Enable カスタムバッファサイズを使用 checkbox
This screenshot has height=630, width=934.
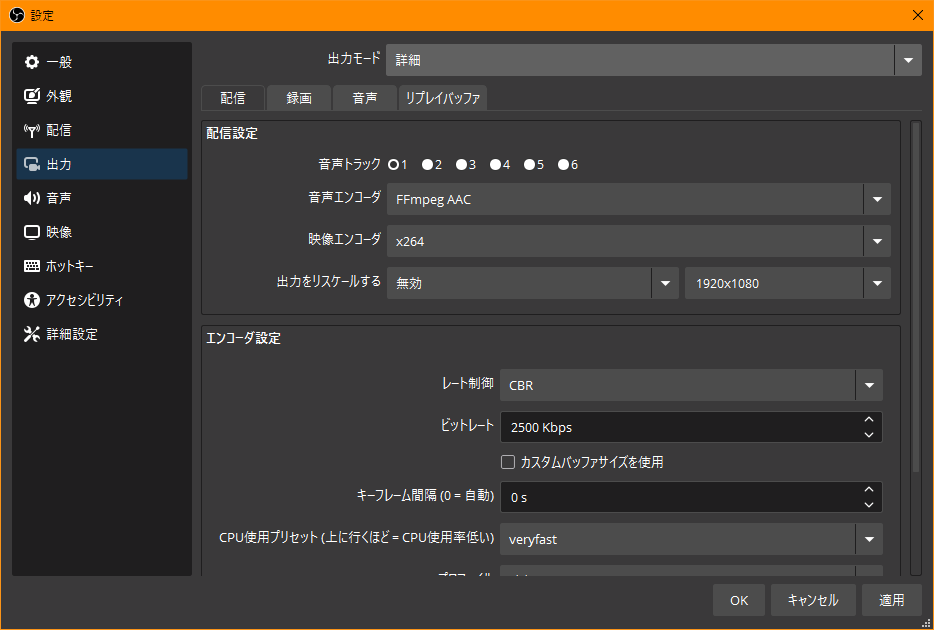click(508, 462)
